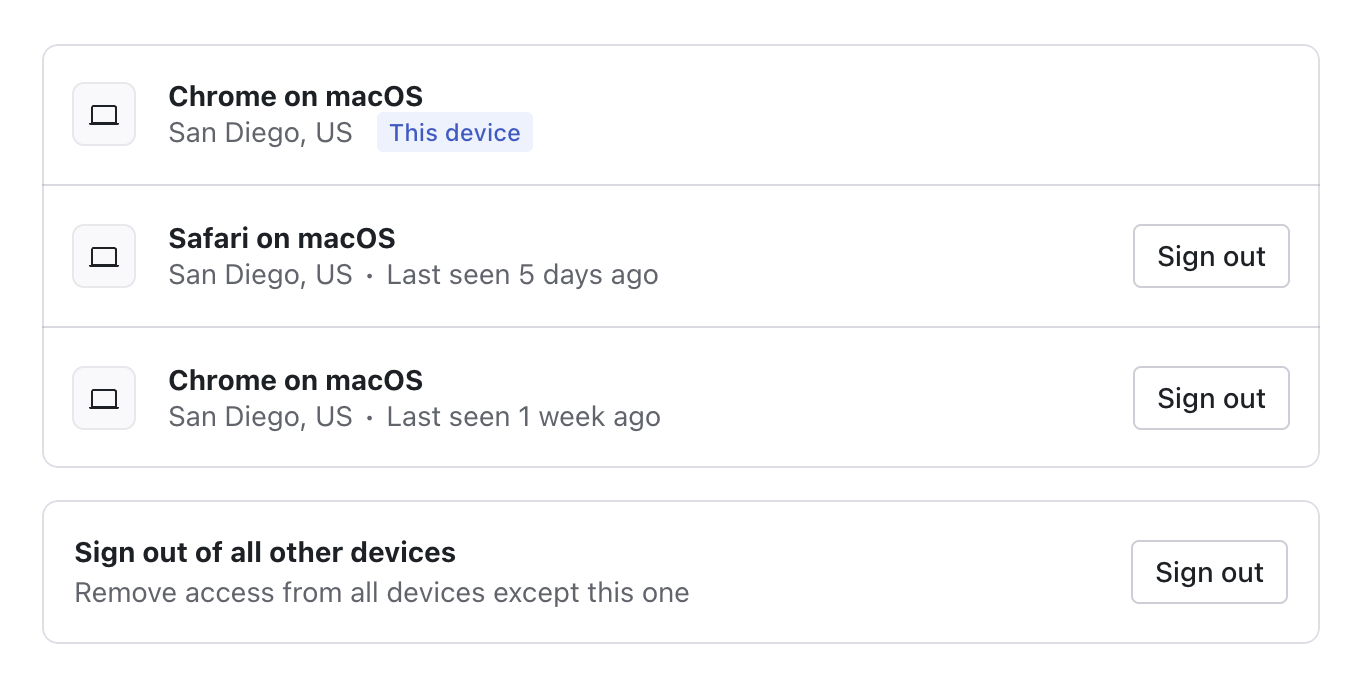Select the 'Last seen 5 days ago' text
The width and height of the screenshot is (1364, 688).
(x=522, y=274)
